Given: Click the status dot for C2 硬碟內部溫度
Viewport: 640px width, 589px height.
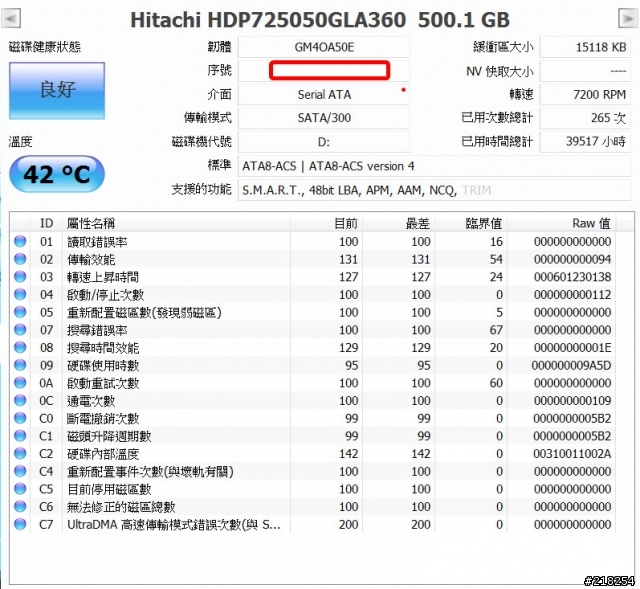Looking at the screenshot, I should (20, 453).
